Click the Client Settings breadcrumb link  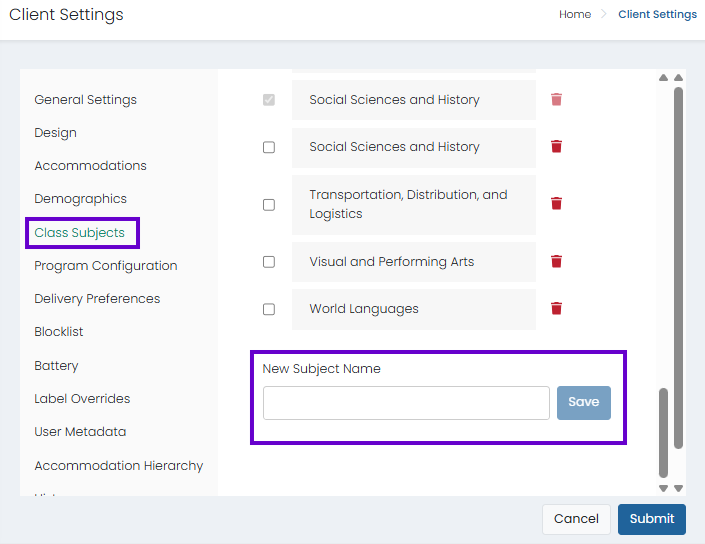(x=657, y=14)
